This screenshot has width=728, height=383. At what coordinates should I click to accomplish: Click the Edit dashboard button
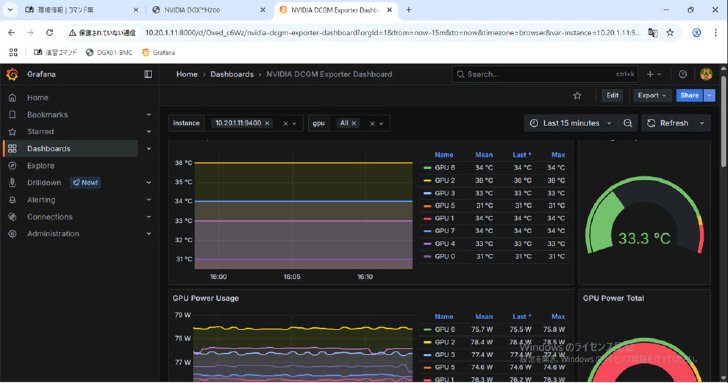(x=612, y=95)
